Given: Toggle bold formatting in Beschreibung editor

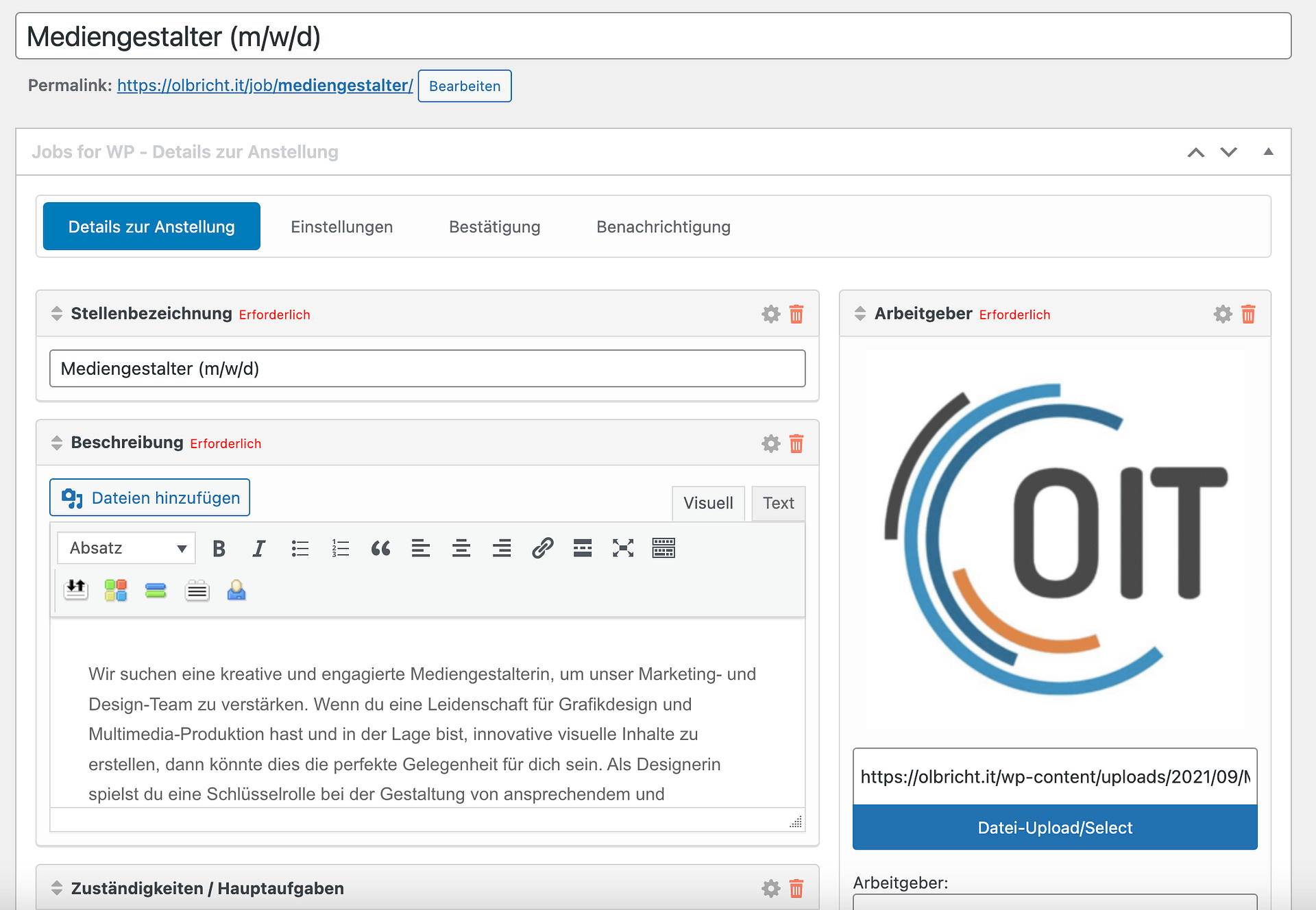Looking at the screenshot, I should click(219, 548).
